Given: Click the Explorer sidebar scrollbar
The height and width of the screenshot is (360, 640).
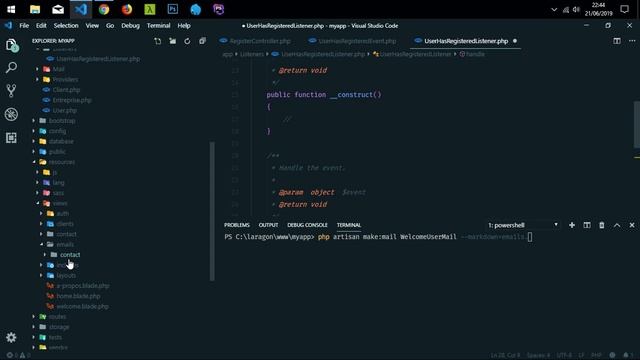Looking at the screenshot, I should pos(212,211).
